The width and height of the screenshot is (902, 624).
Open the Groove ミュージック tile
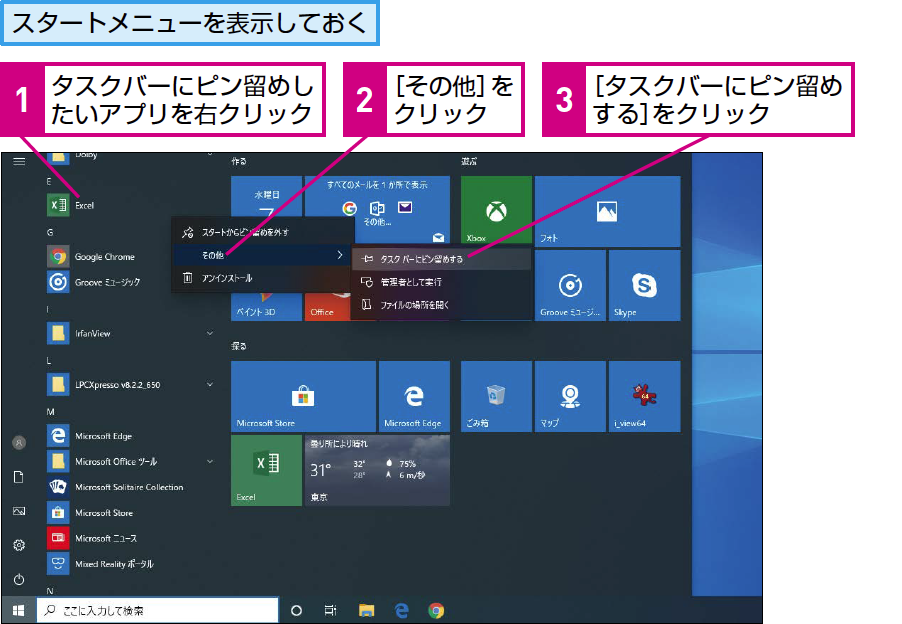(570, 285)
